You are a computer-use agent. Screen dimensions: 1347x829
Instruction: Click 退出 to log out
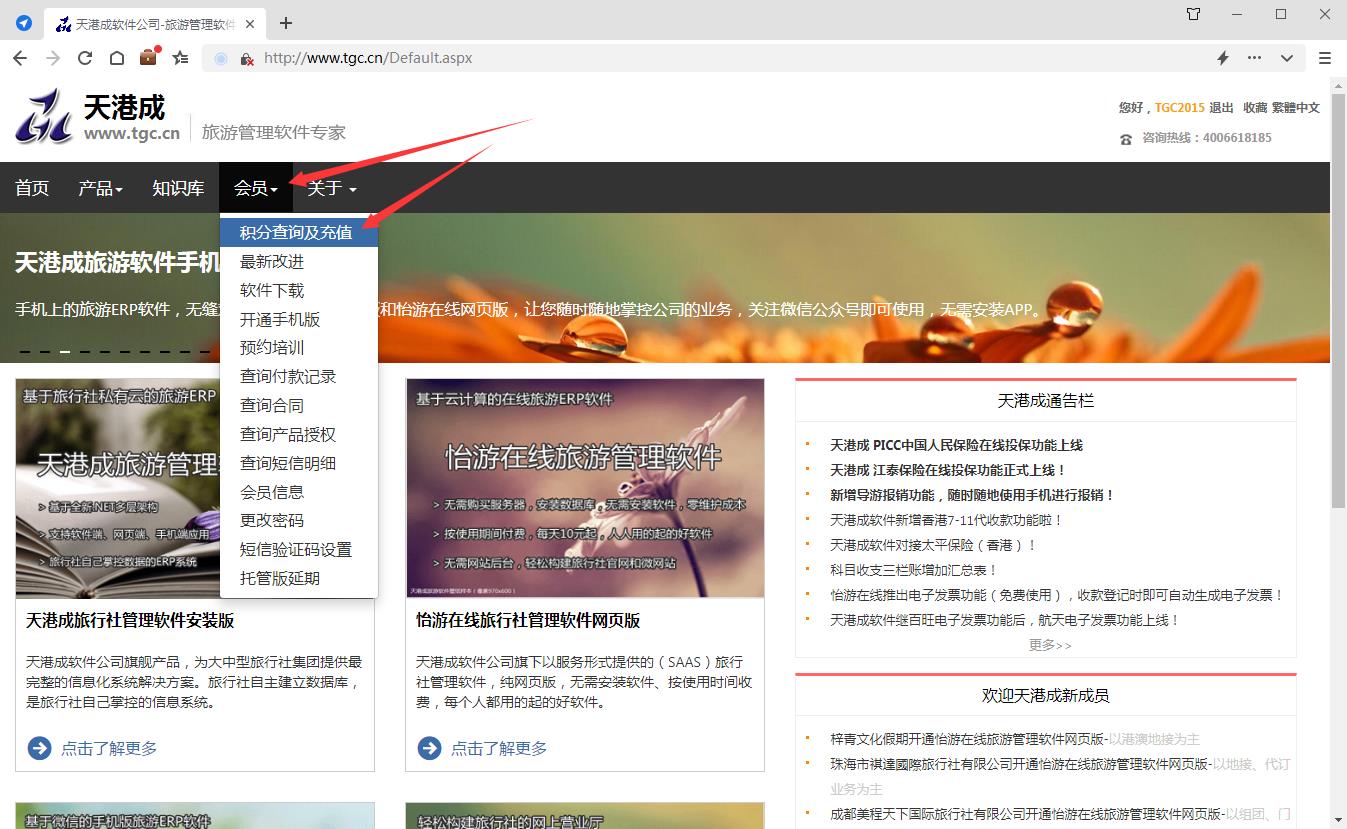tap(1221, 108)
